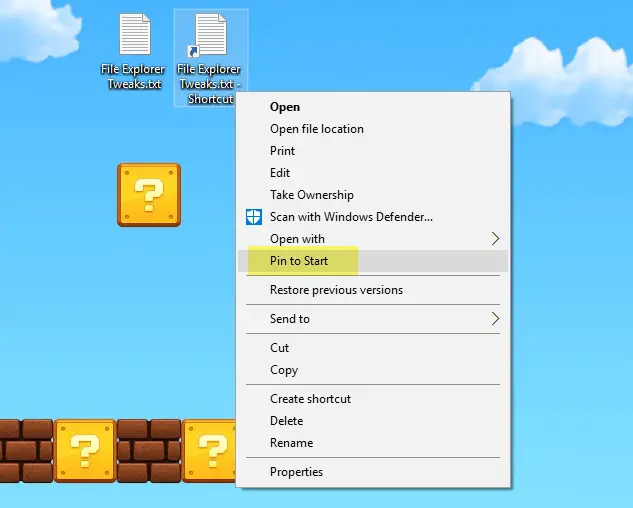This screenshot has width=633, height=508.
Task: Select Rename in the context menu
Action: 373,443
